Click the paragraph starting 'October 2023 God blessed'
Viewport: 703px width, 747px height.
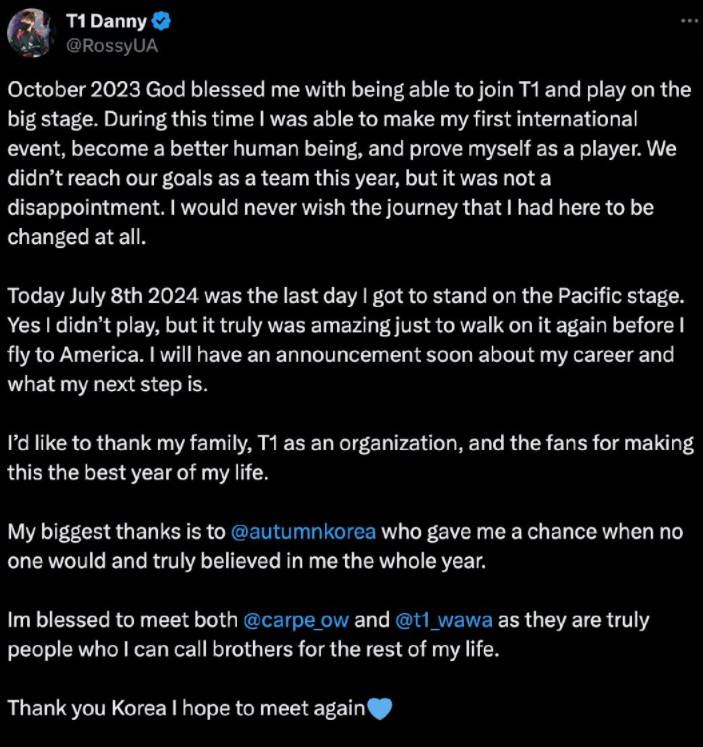(349, 163)
